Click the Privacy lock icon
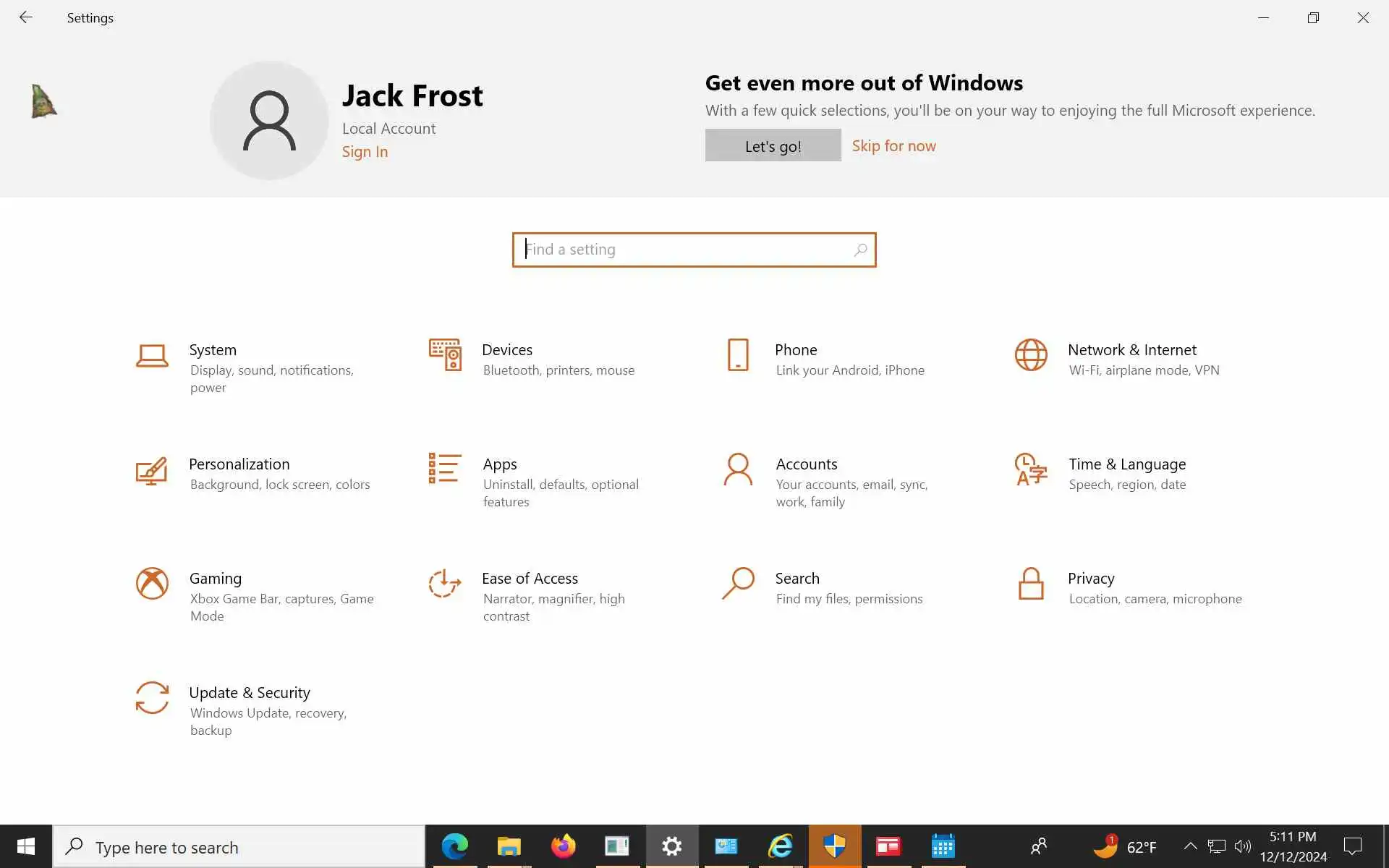Viewport: 1389px width, 868px height. click(x=1031, y=583)
